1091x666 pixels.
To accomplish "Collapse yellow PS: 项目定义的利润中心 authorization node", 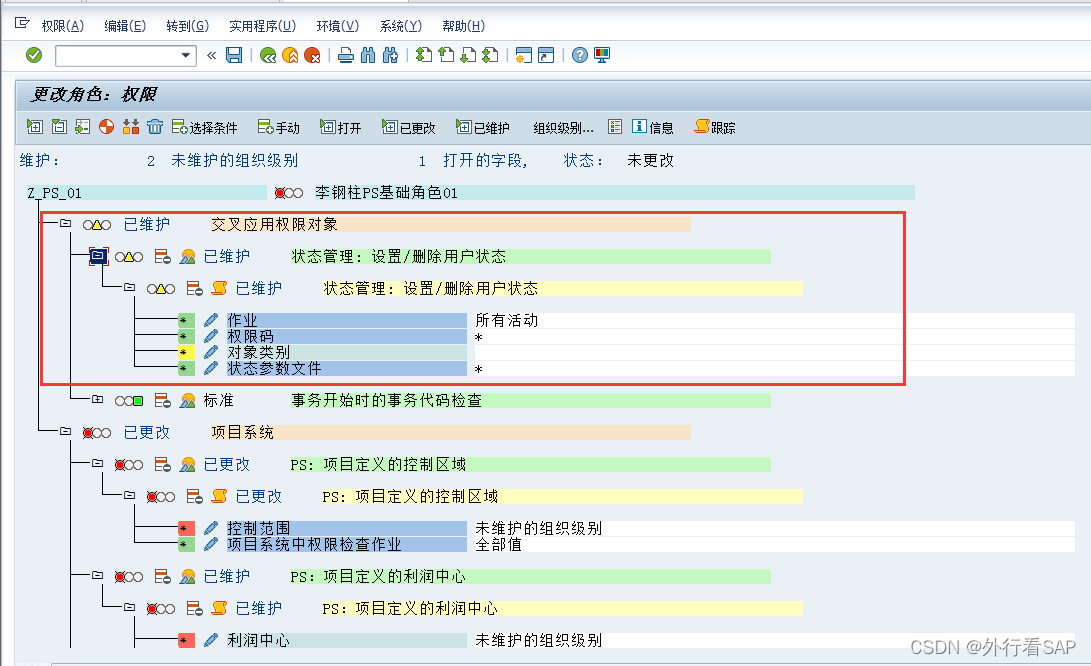I will tap(129, 608).
